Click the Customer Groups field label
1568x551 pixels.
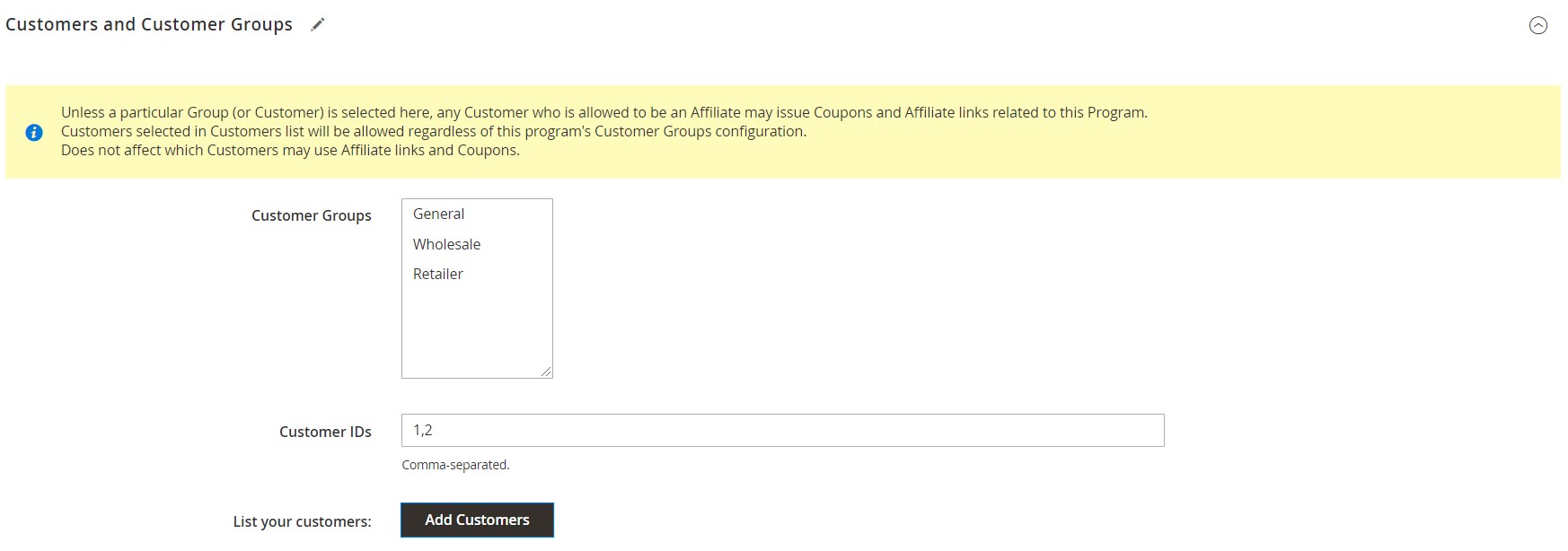(311, 215)
